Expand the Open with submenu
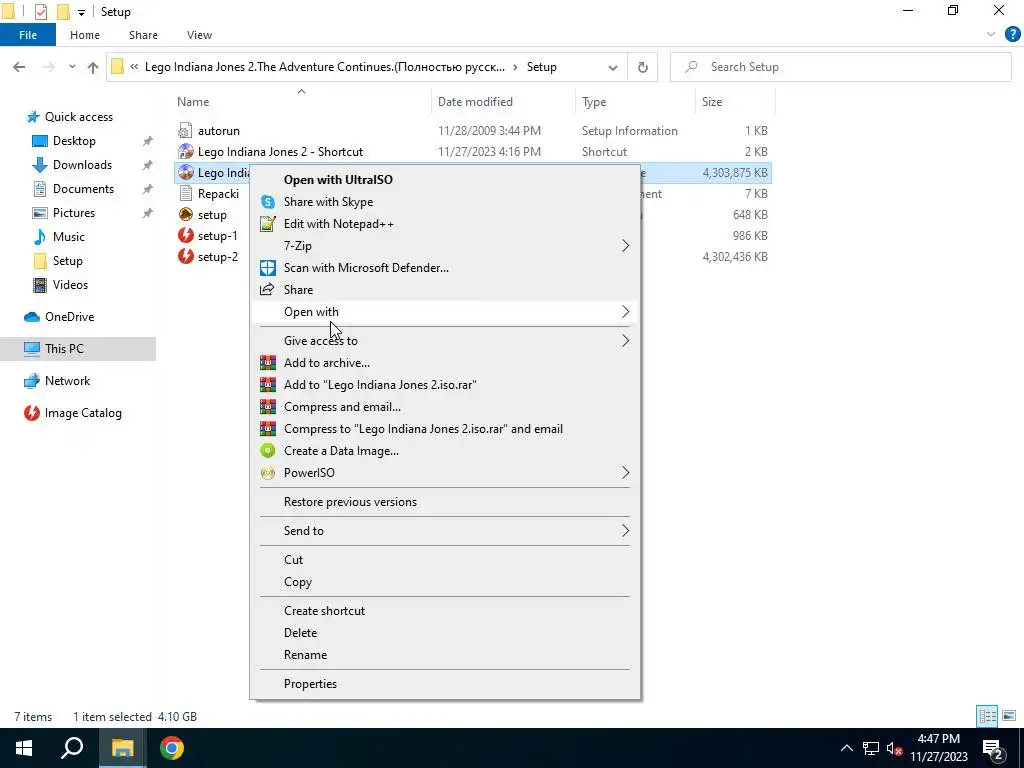 (445, 312)
